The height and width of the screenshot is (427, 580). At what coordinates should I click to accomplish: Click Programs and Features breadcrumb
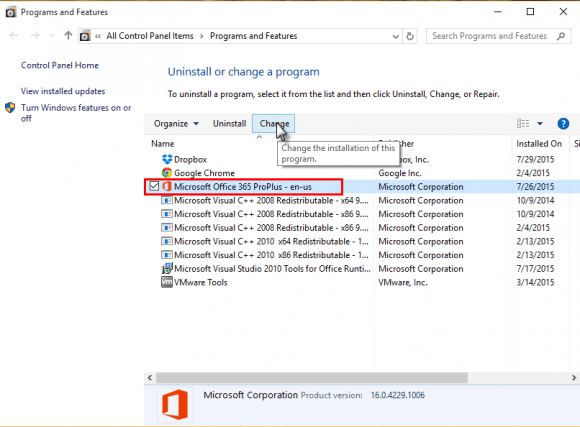click(253, 36)
